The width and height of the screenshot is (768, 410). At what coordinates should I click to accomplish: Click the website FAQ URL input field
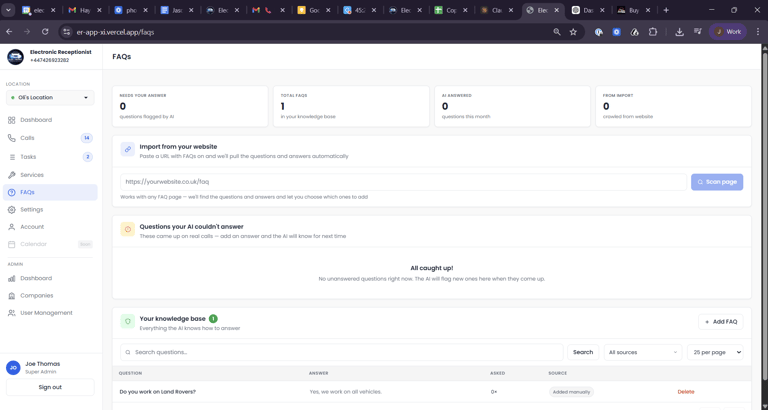tap(403, 182)
